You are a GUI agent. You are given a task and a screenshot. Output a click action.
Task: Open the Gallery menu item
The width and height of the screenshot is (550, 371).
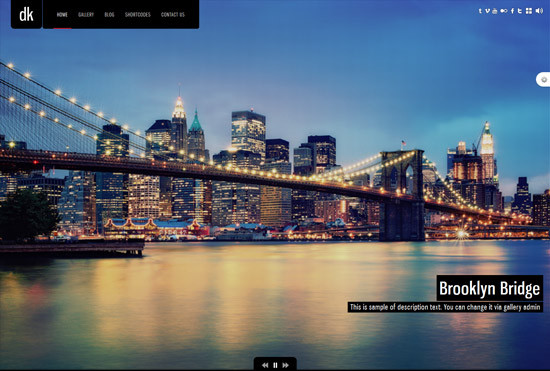coord(86,14)
